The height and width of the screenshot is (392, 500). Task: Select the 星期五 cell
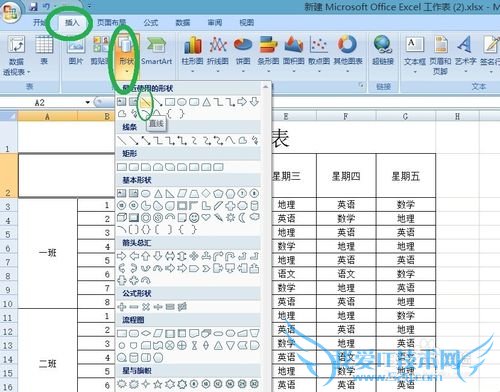point(406,176)
